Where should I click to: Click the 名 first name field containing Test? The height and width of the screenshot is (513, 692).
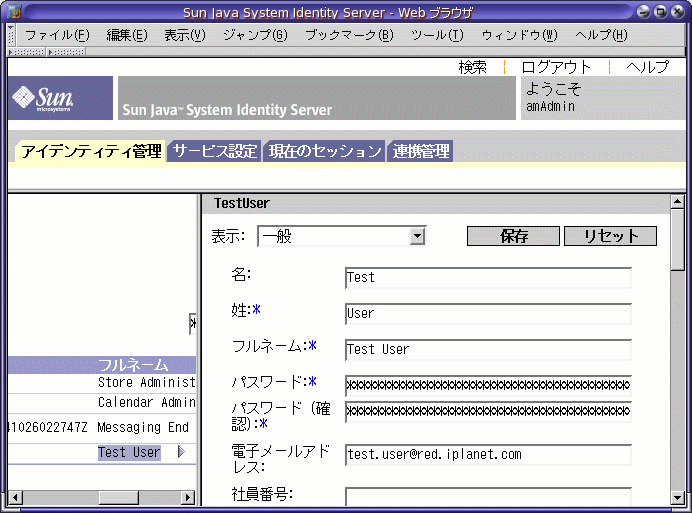coord(488,278)
